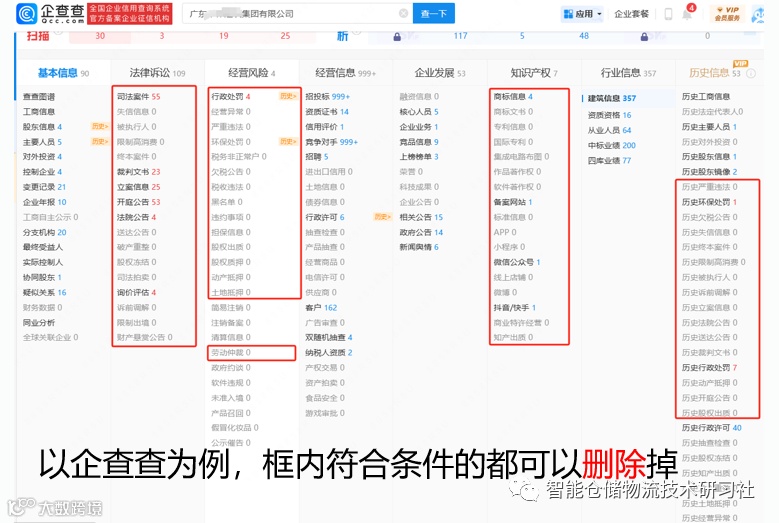Open 企业套餐 in header
Screen dimensions: 779x523
[x=631, y=14]
